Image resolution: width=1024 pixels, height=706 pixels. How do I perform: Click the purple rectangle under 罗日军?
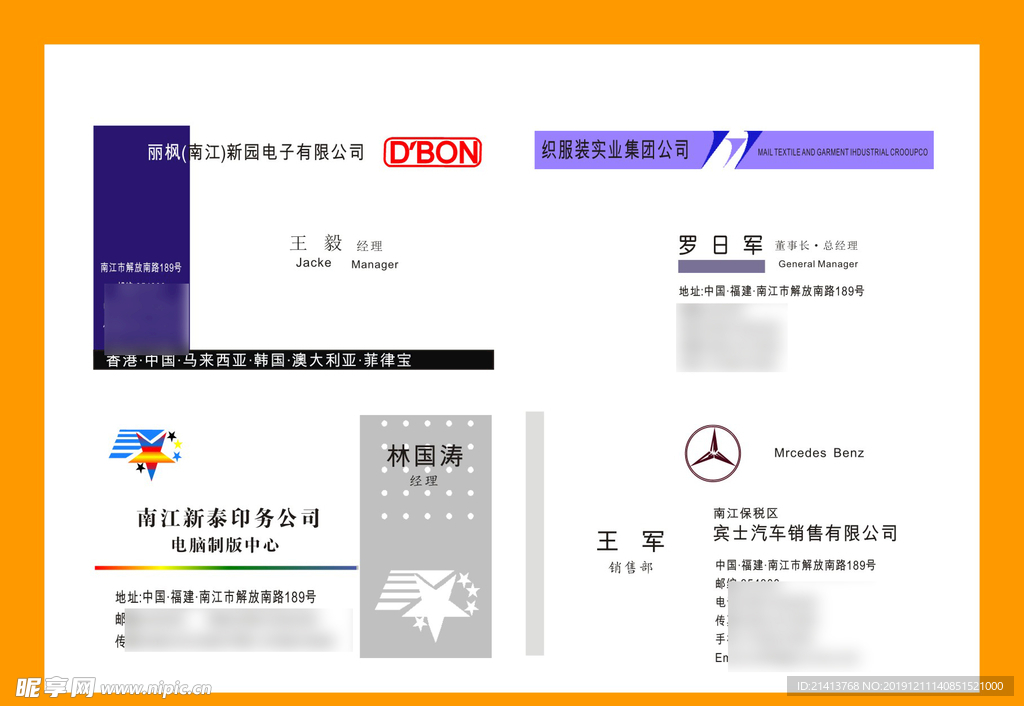(x=720, y=266)
